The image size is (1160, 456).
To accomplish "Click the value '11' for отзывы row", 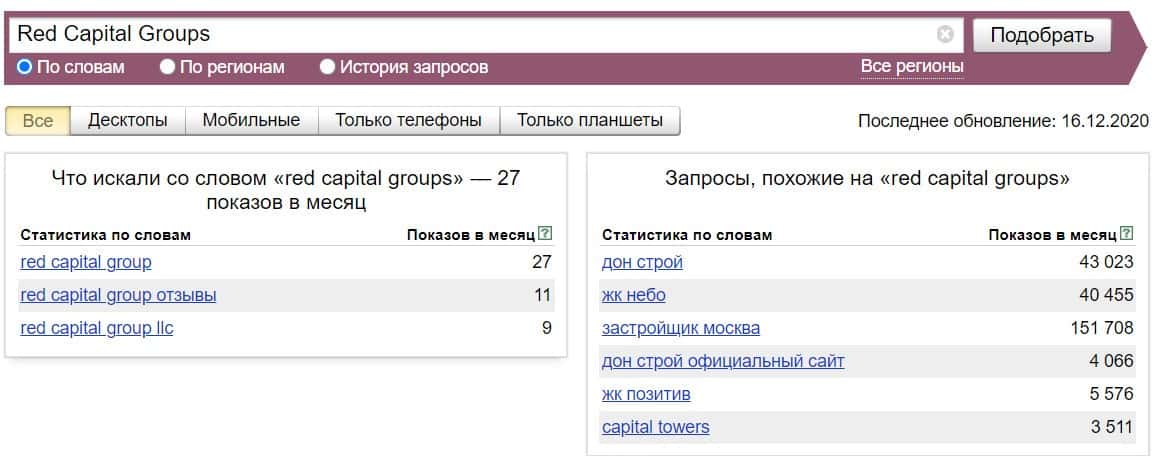I will pos(542,295).
